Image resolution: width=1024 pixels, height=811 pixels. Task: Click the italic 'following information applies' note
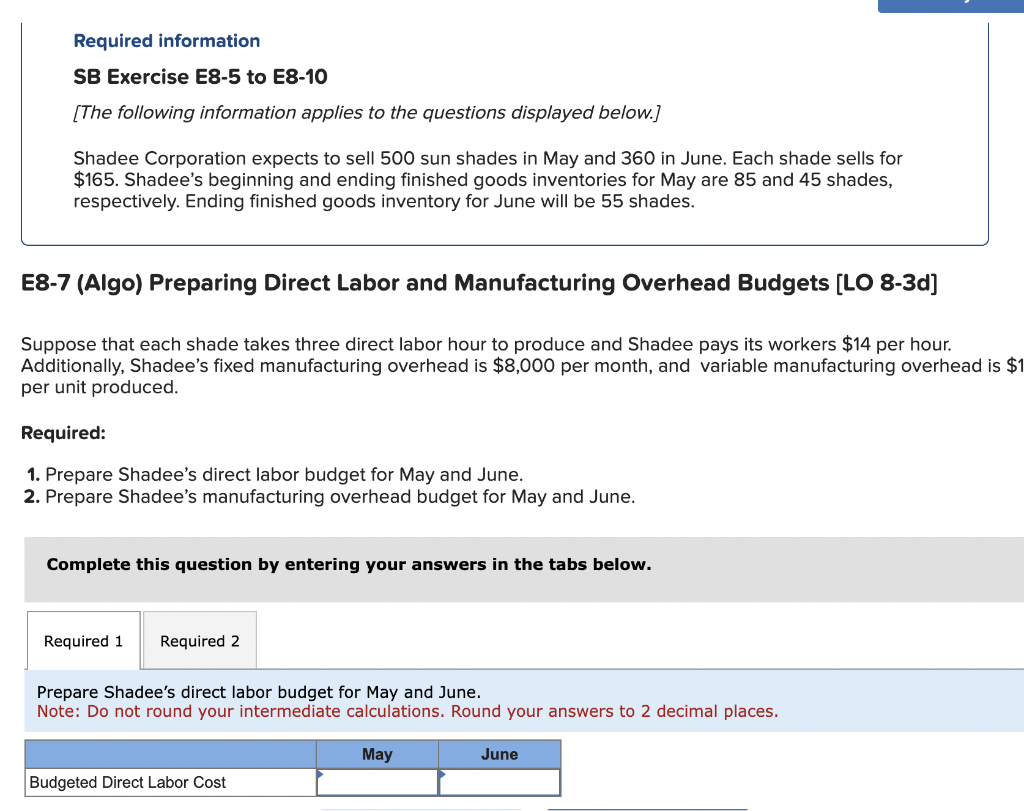coord(367,112)
